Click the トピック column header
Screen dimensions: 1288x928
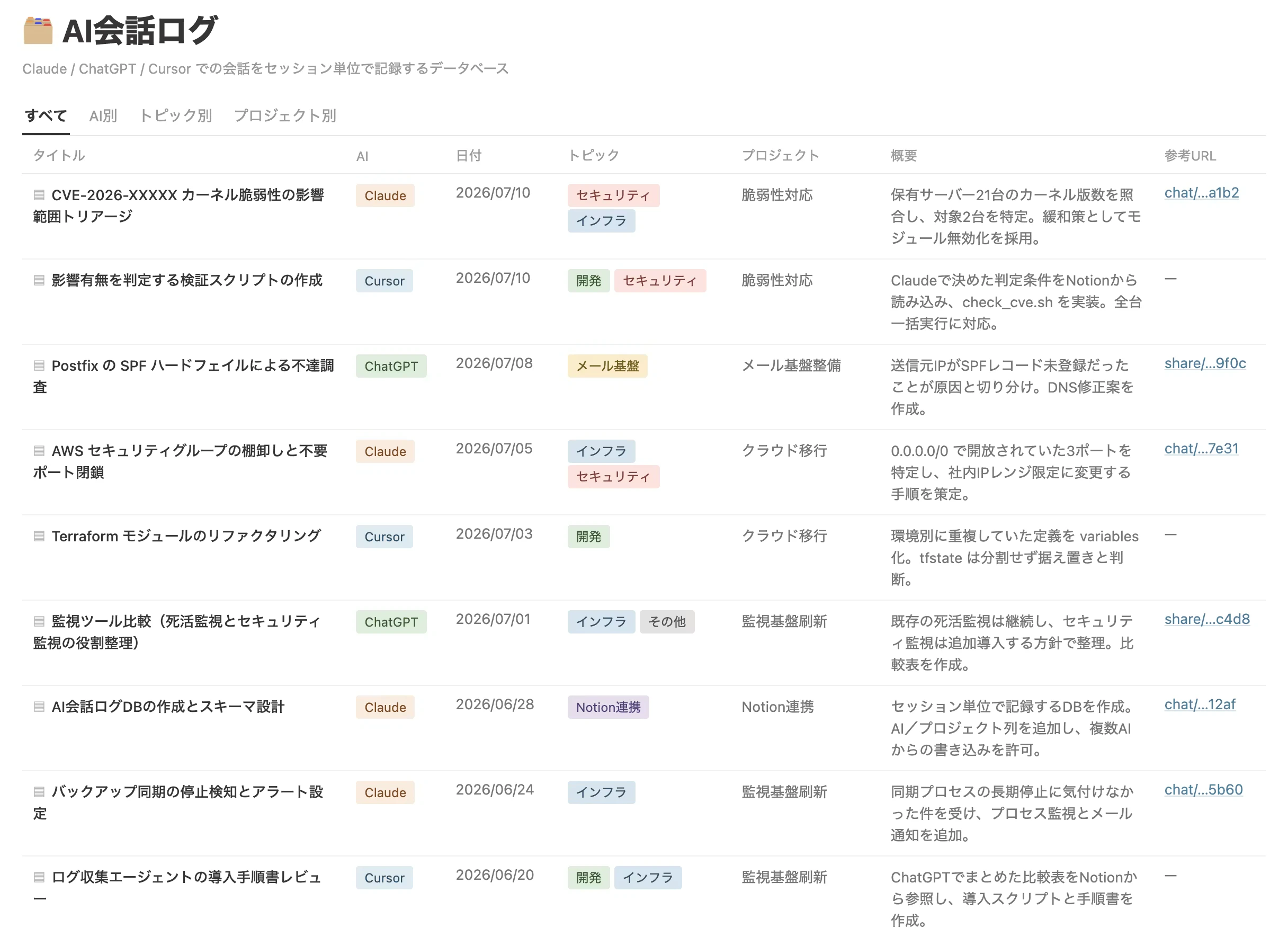coord(594,156)
